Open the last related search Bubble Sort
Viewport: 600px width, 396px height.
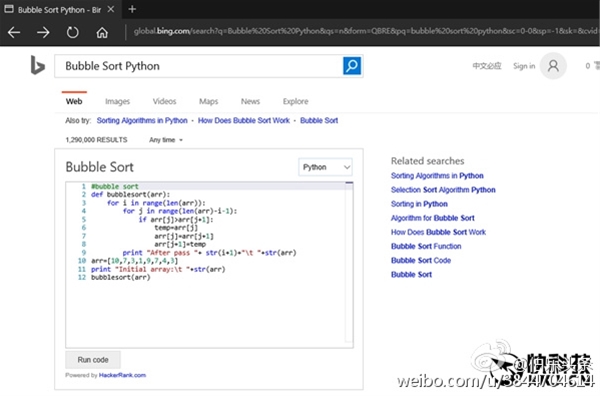(x=411, y=275)
